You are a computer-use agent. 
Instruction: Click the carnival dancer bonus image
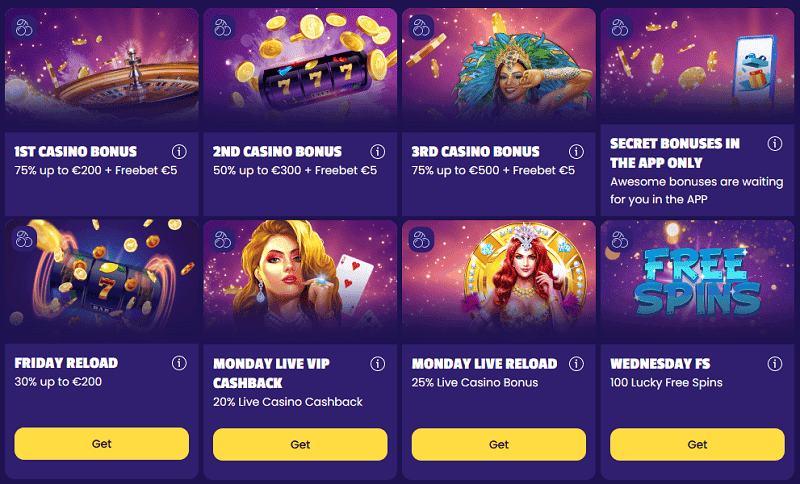[x=497, y=70]
